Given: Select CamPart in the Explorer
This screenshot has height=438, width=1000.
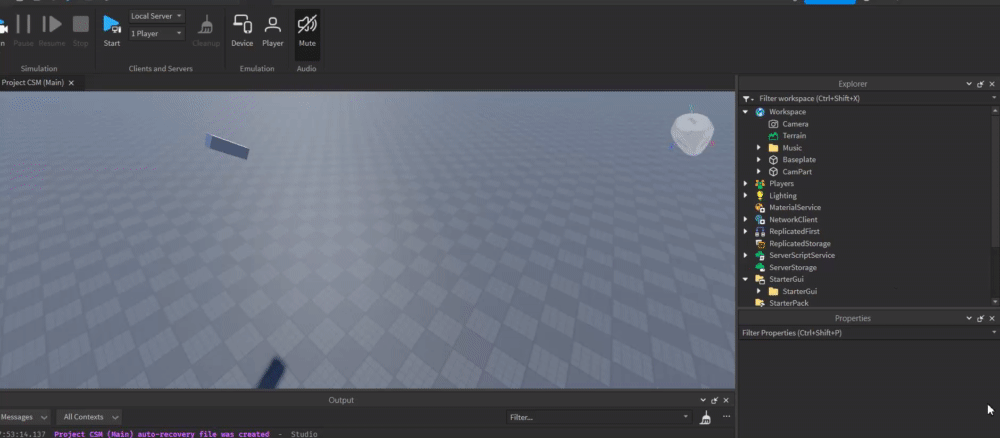Looking at the screenshot, I should (797, 172).
